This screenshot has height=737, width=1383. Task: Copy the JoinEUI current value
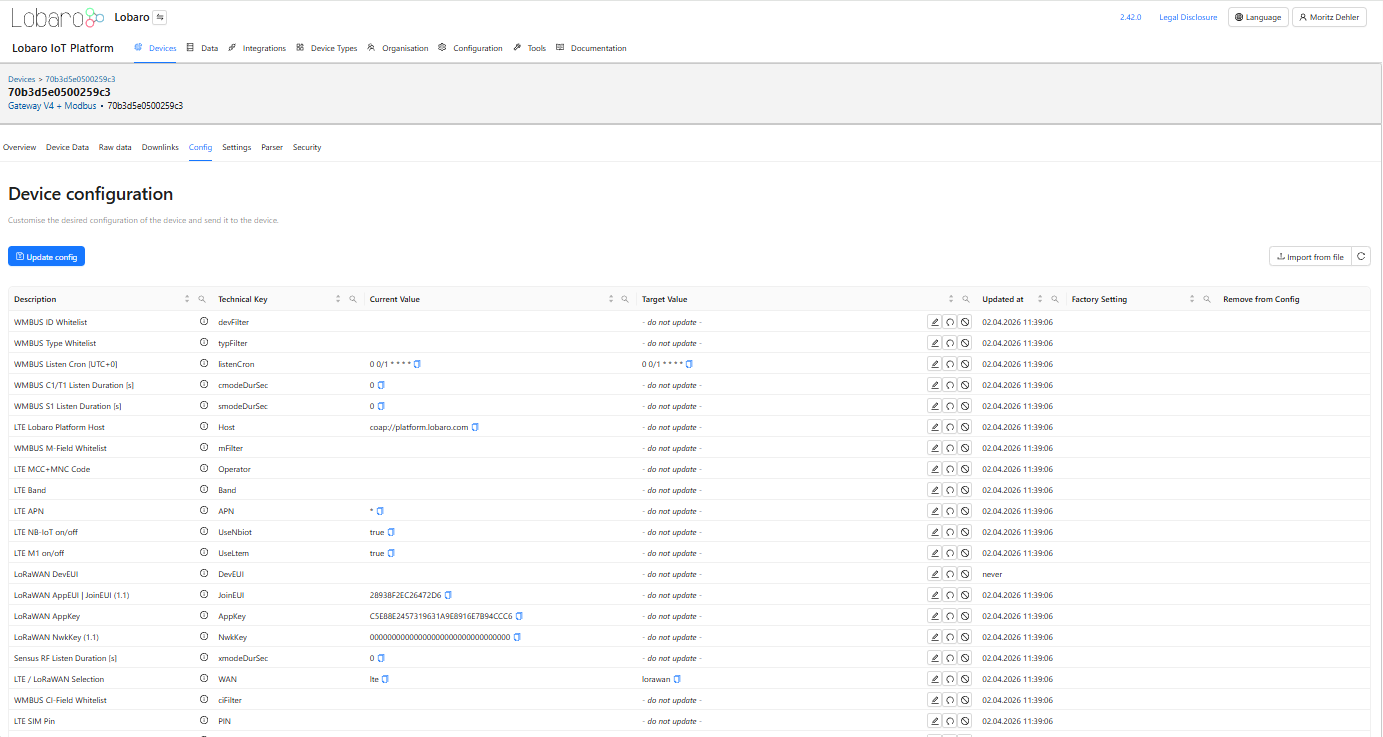click(x=448, y=595)
